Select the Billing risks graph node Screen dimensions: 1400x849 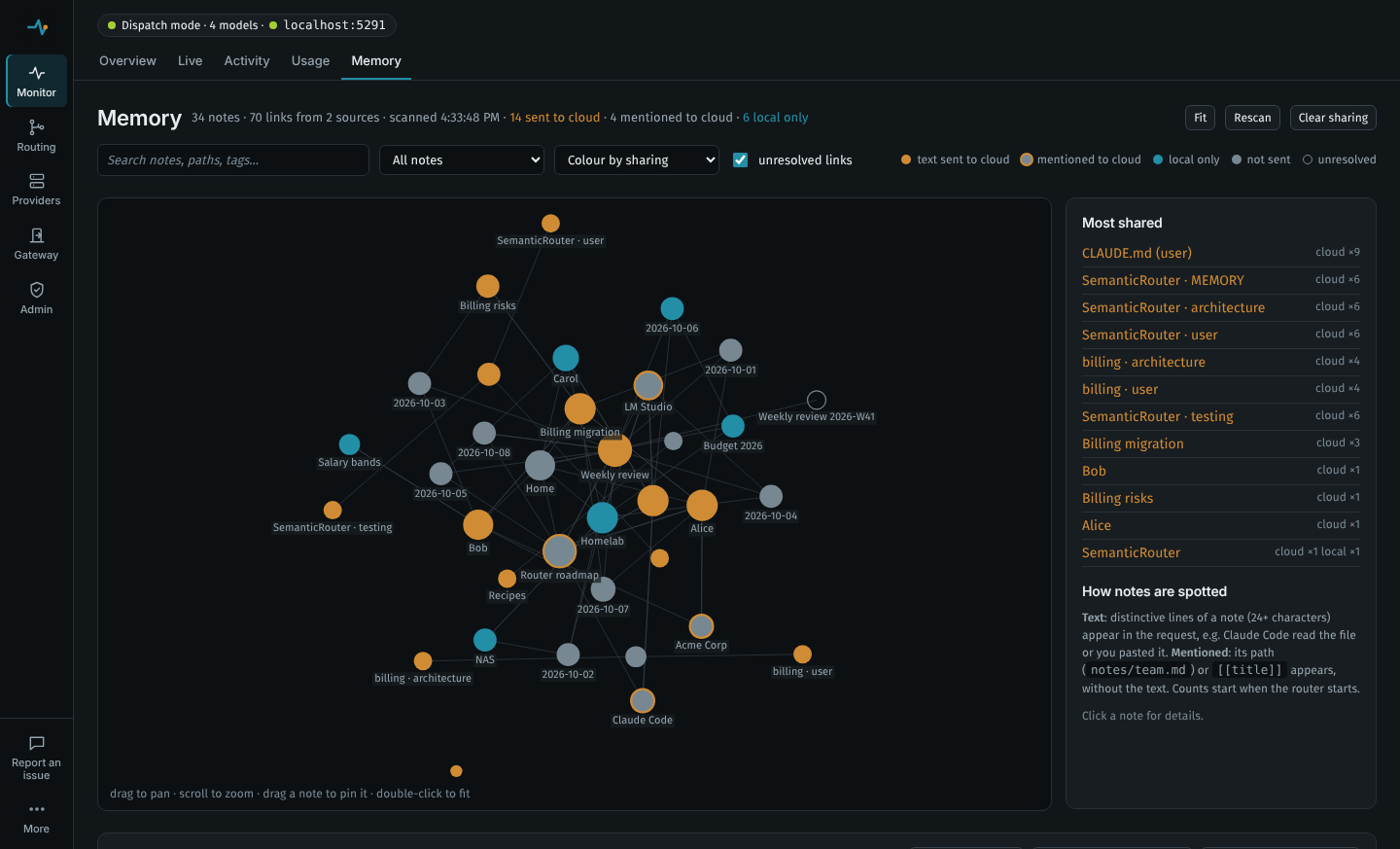pyautogui.click(x=488, y=286)
